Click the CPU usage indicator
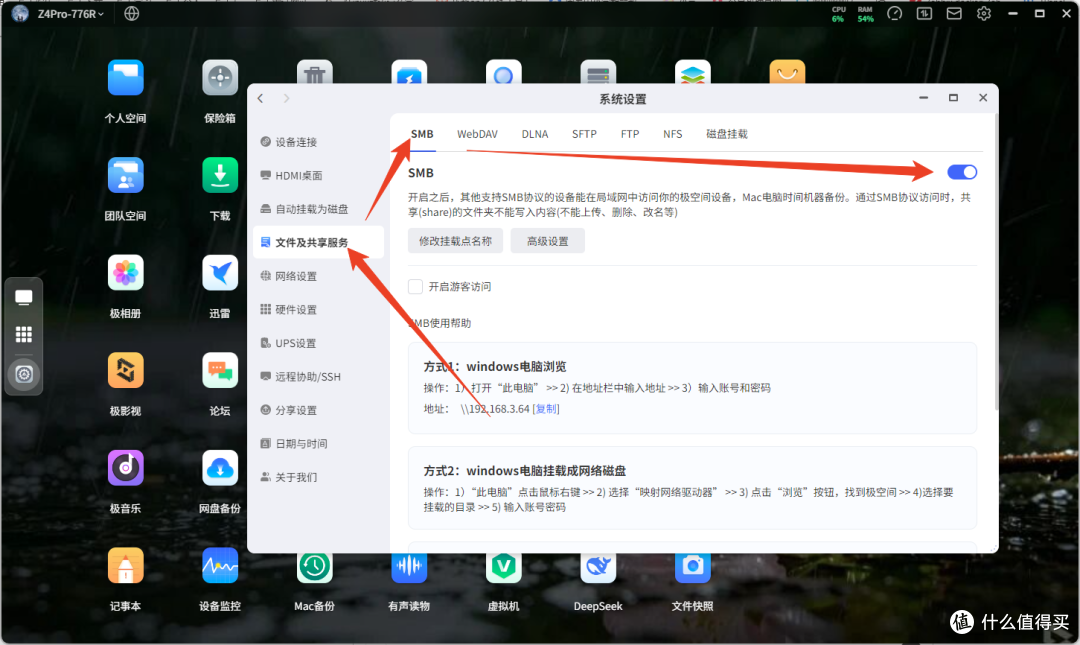Viewport: 1080px width, 645px height. [838, 14]
